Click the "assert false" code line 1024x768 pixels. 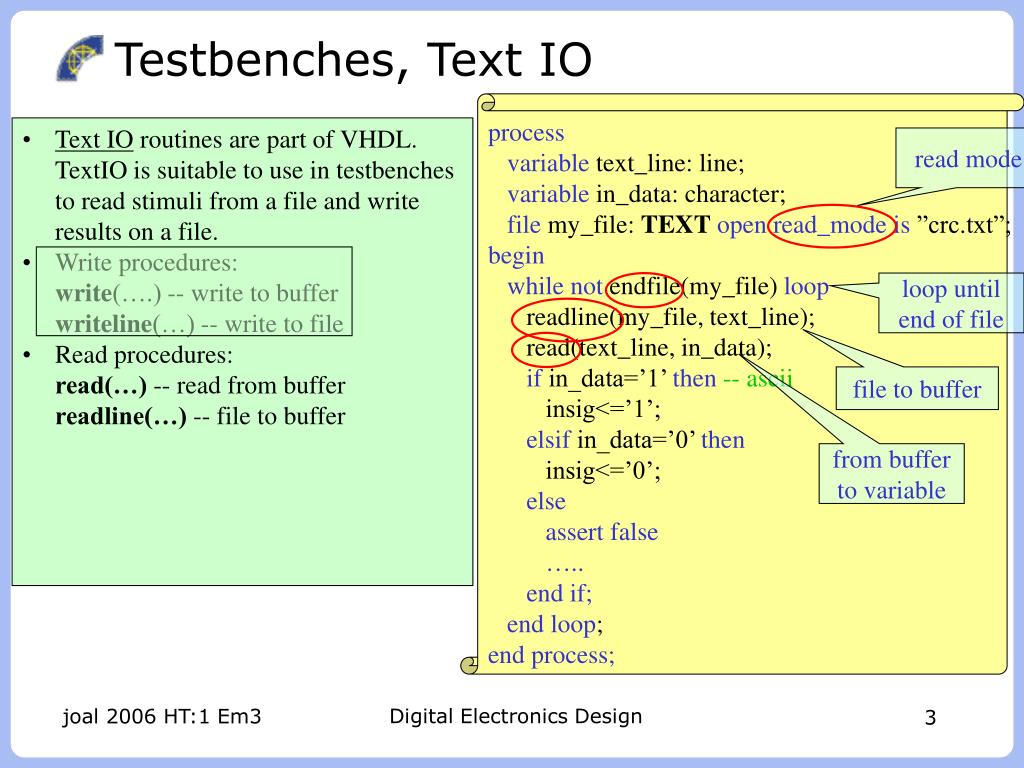601,532
